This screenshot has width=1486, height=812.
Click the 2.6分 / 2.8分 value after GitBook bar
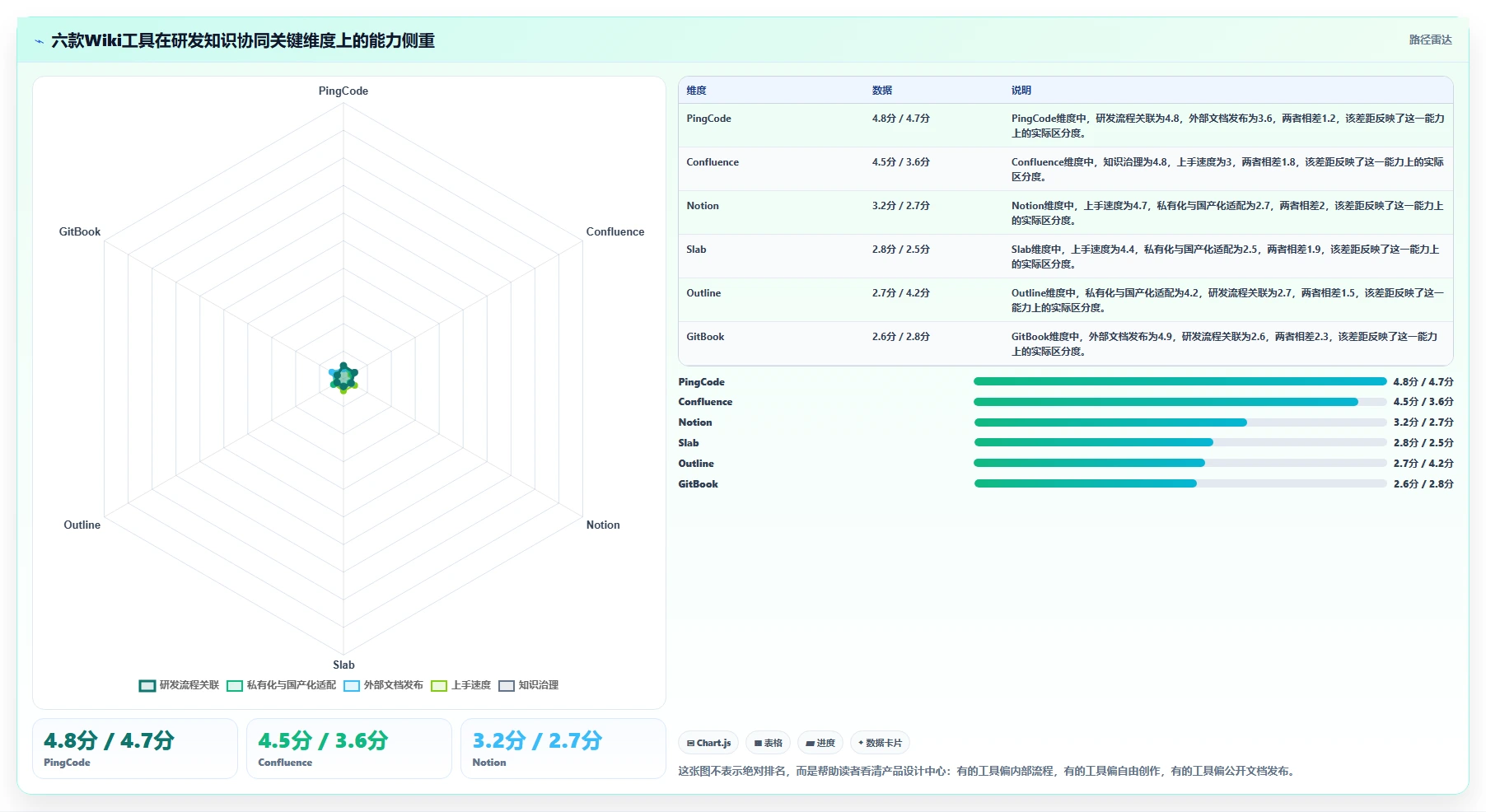point(1423,484)
